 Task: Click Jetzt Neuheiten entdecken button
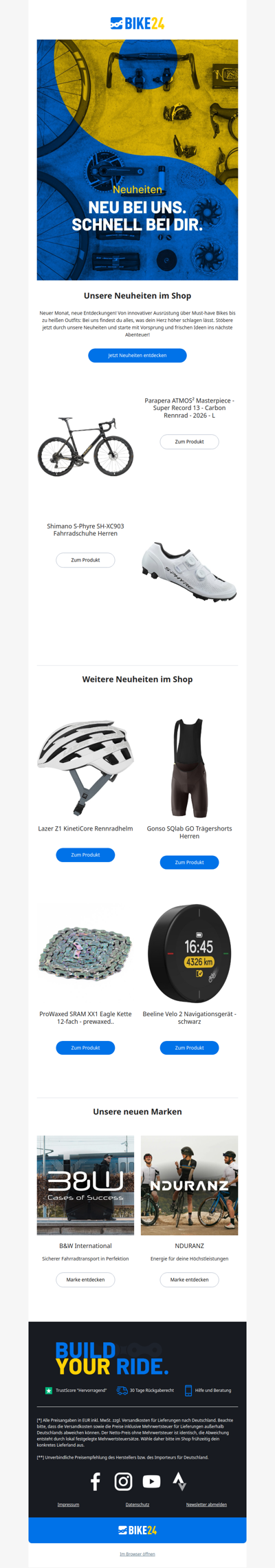pos(137,355)
